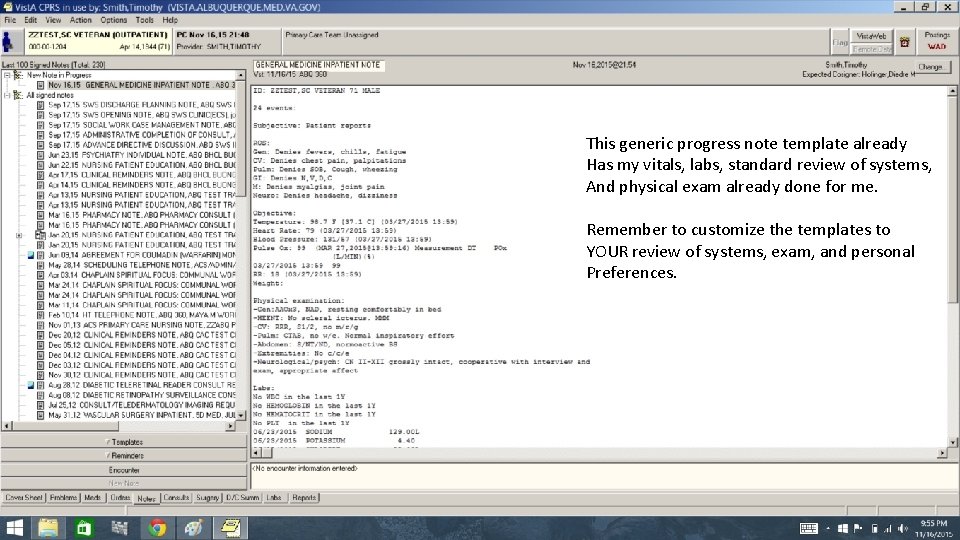Open Google Chrome from the taskbar

pyautogui.click(x=157, y=528)
